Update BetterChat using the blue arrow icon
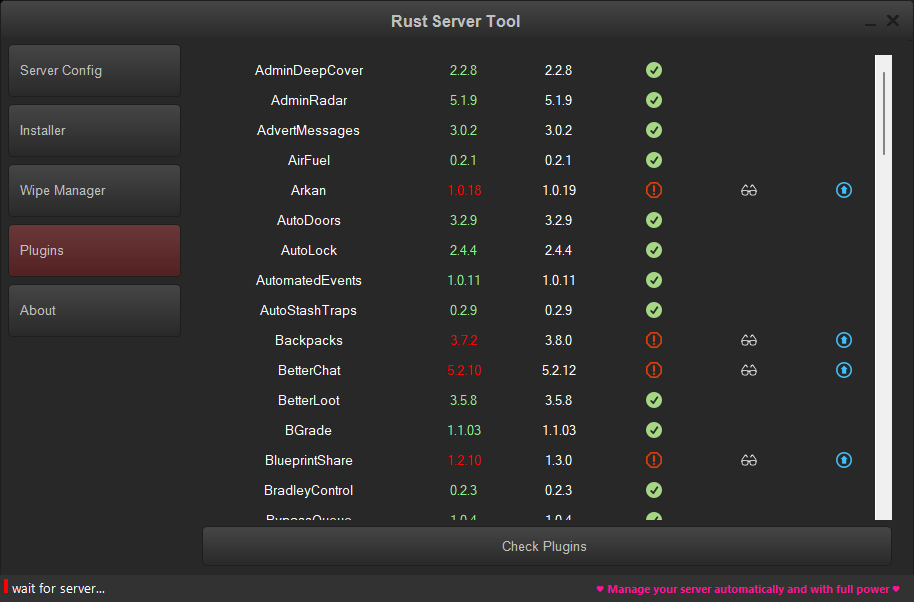The height and width of the screenshot is (602, 914). coord(844,370)
